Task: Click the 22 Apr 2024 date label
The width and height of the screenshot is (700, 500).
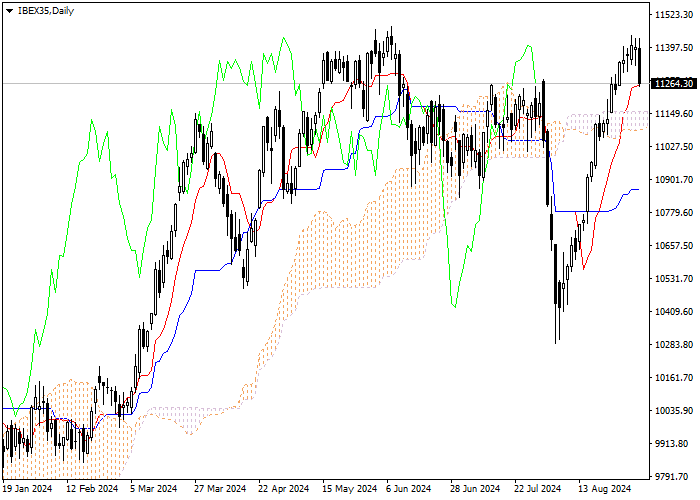Action: click(284, 489)
